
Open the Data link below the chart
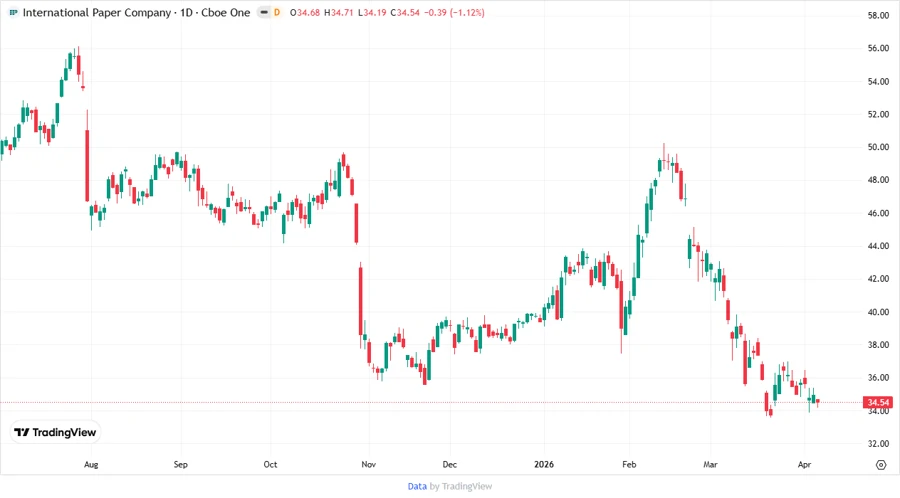pos(417,486)
